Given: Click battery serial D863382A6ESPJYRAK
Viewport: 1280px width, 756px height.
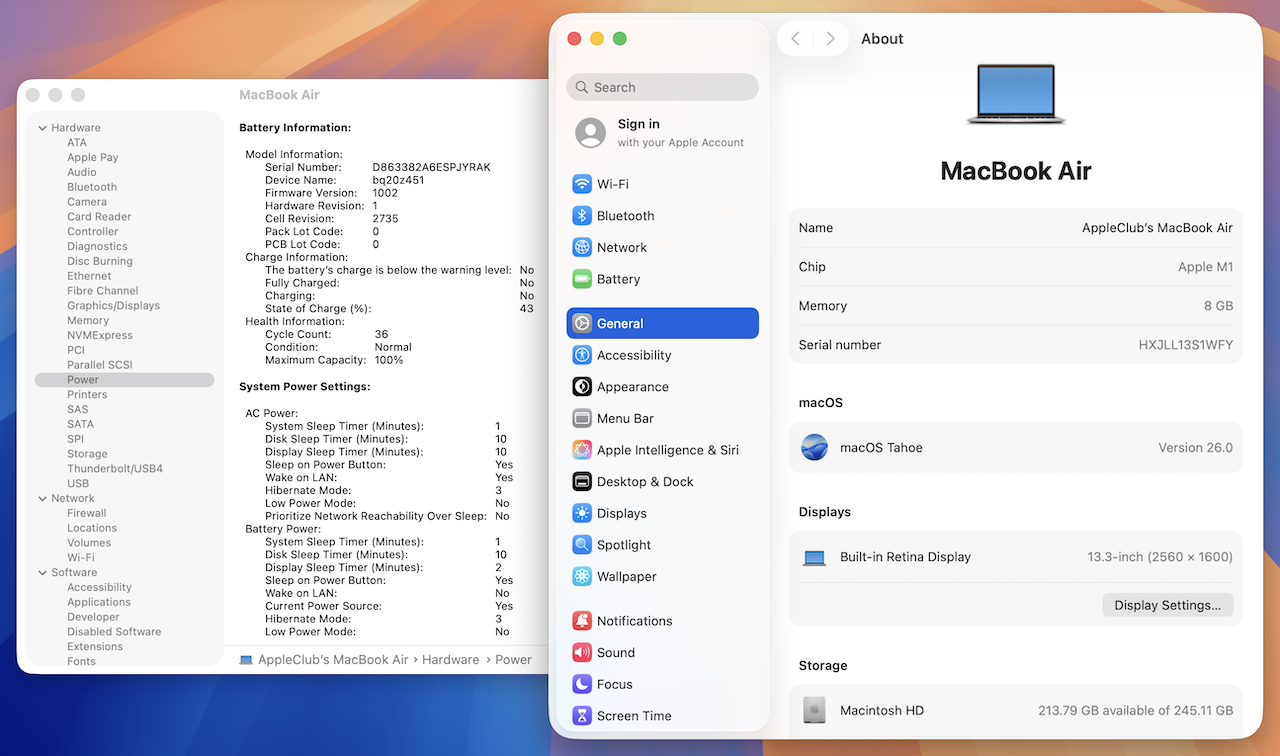Looking at the screenshot, I should point(431,167).
